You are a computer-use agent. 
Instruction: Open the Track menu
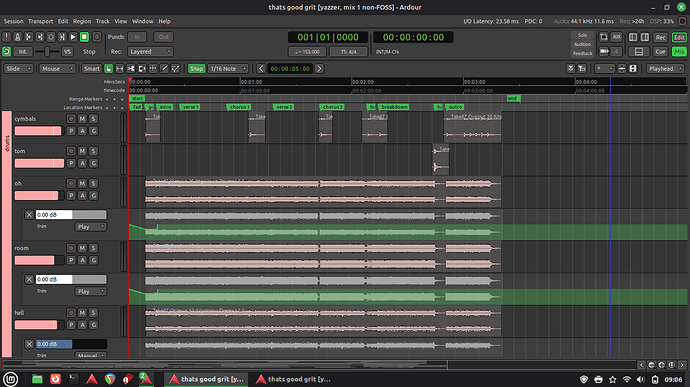[x=103, y=21]
